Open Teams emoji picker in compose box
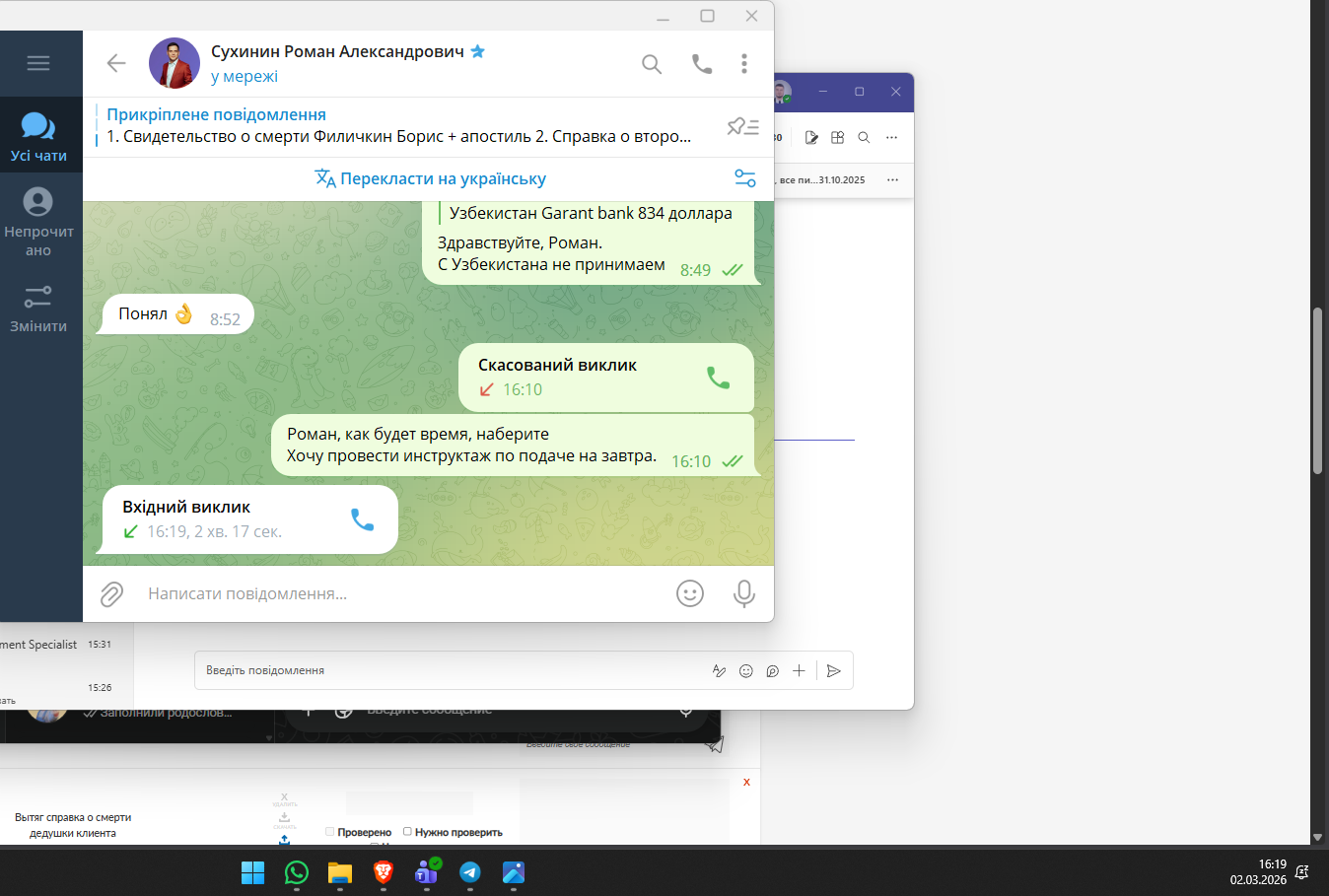Image resolution: width=1329 pixels, height=896 pixels. tap(746, 671)
